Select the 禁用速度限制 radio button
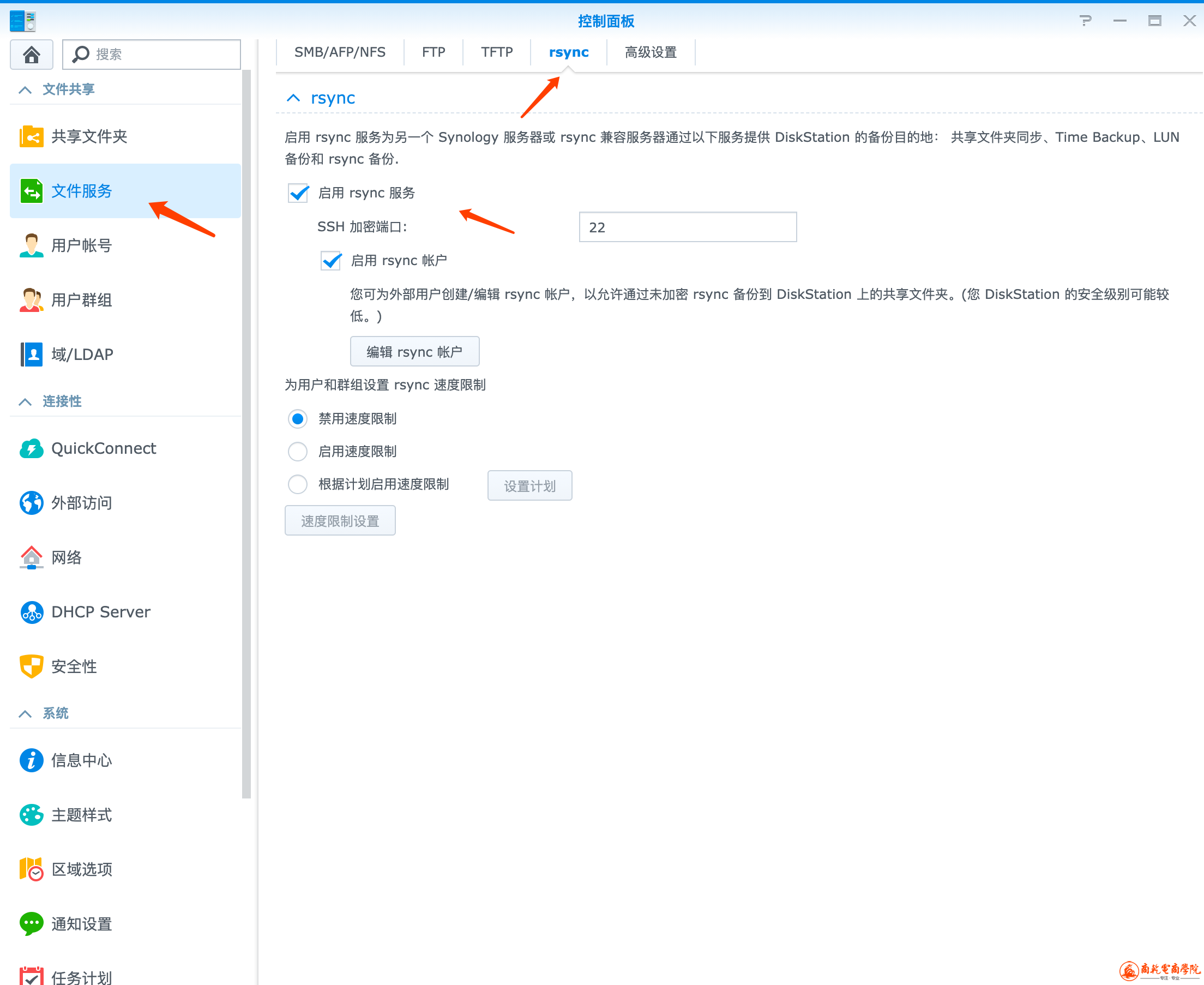 click(298, 419)
